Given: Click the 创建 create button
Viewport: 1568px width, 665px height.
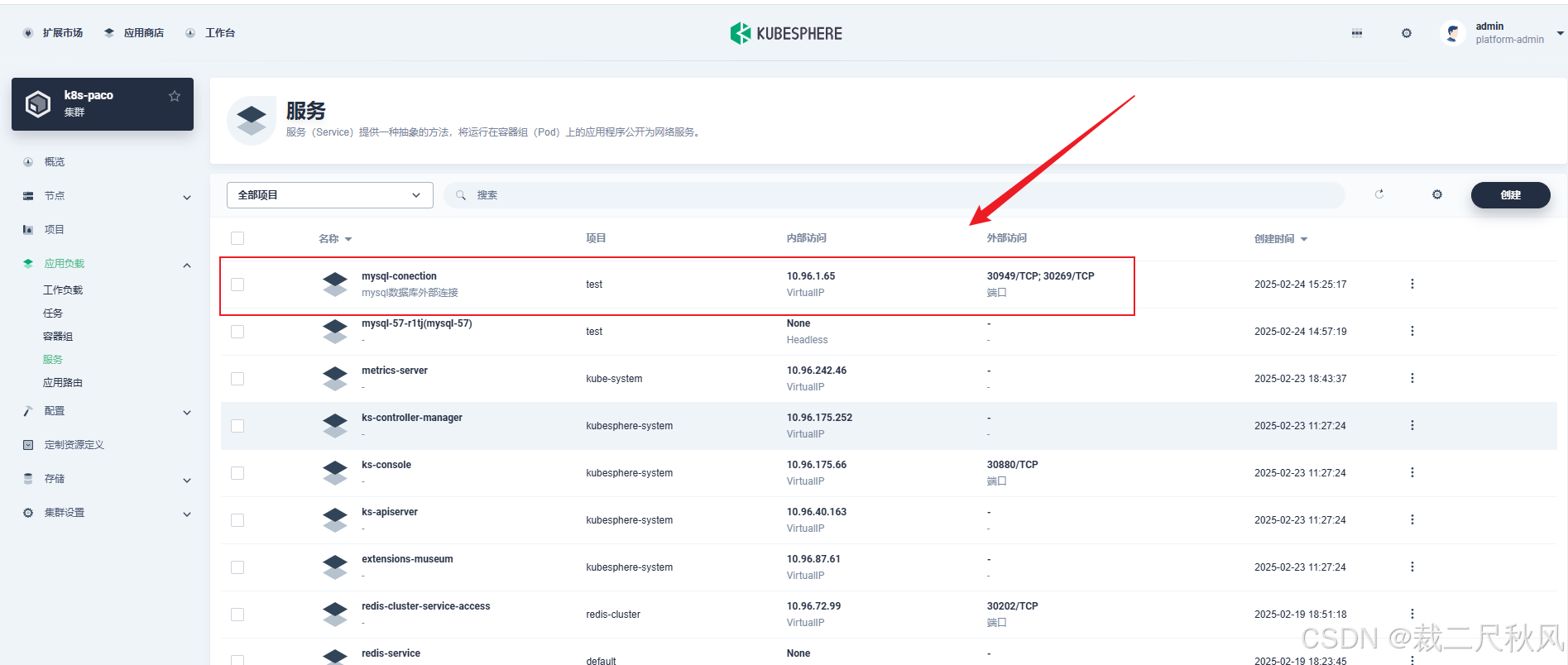Looking at the screenshot, I should click(1511, 195).
